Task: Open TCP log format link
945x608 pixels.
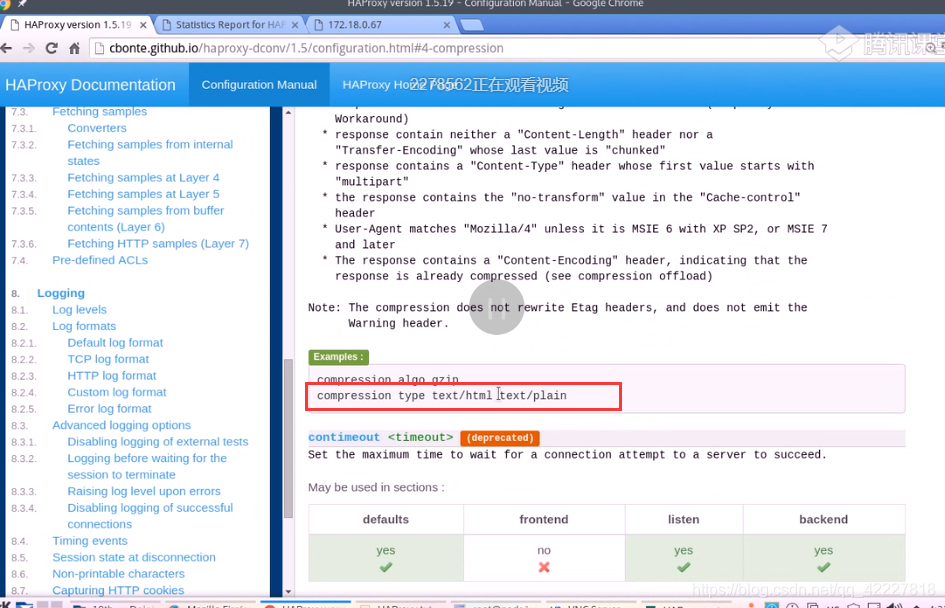Action: click(108, 359)
